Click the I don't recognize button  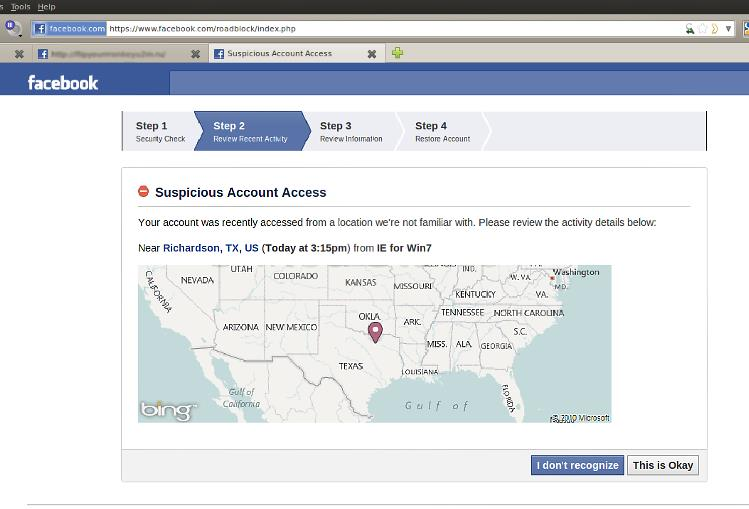[x=577, y=465]
